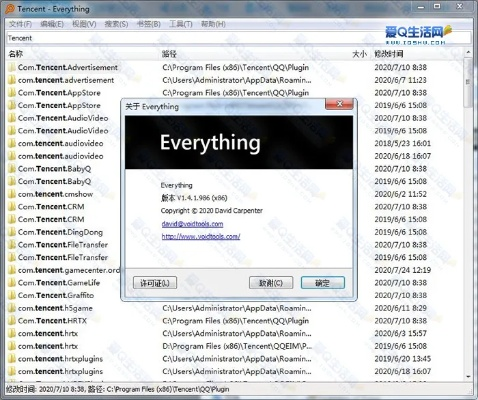Click folder icon of Com.Tencent.Advertisement dated 2020/7/10
This screenshot has height=400, width=478.
12,67
